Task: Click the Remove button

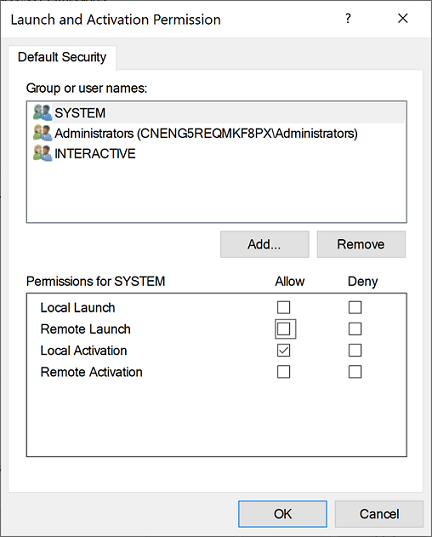Action: click(x=361, y=244)
